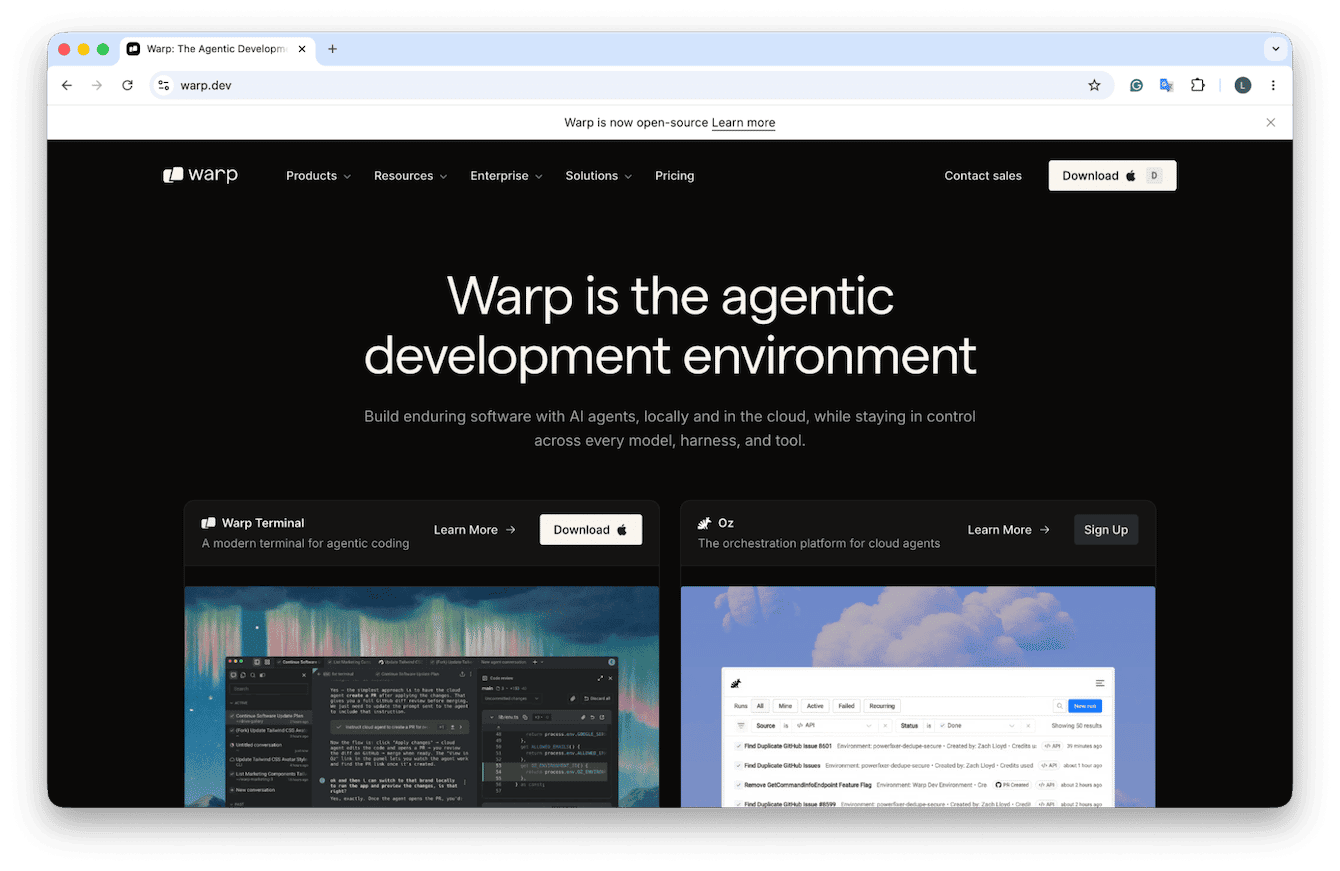1340x871 pixels.
Task: Open the Status Done dropdown in Oz preview
Action: pos(977,725)
